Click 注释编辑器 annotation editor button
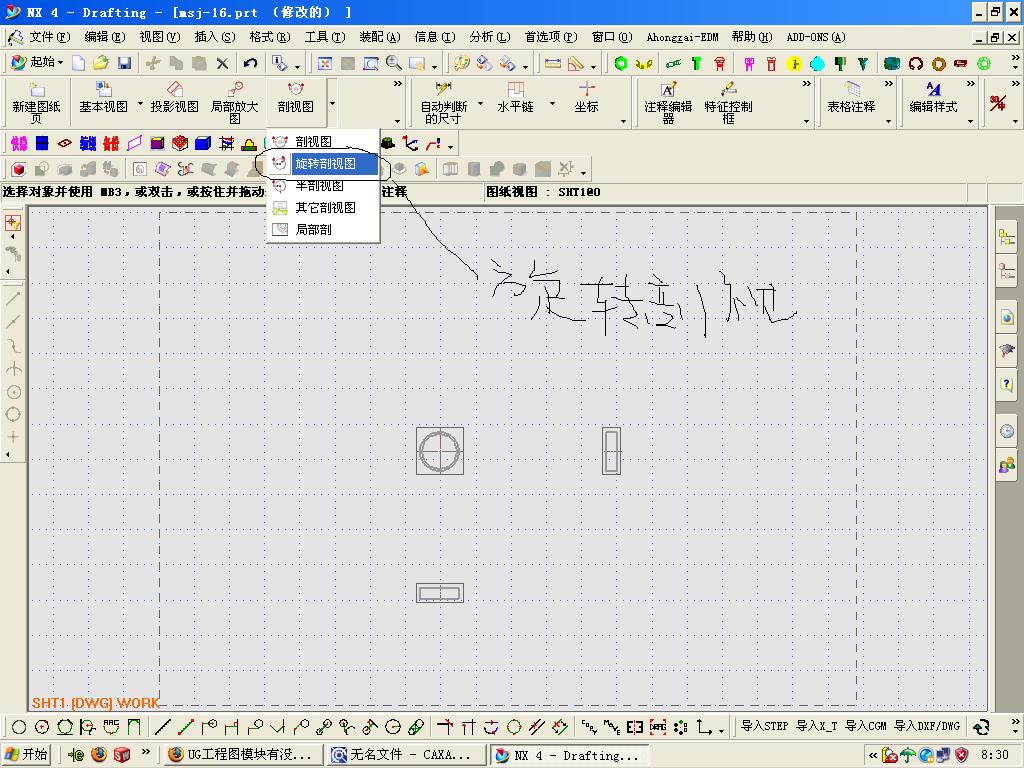The image size is (1024, 768). click(667, 103)
